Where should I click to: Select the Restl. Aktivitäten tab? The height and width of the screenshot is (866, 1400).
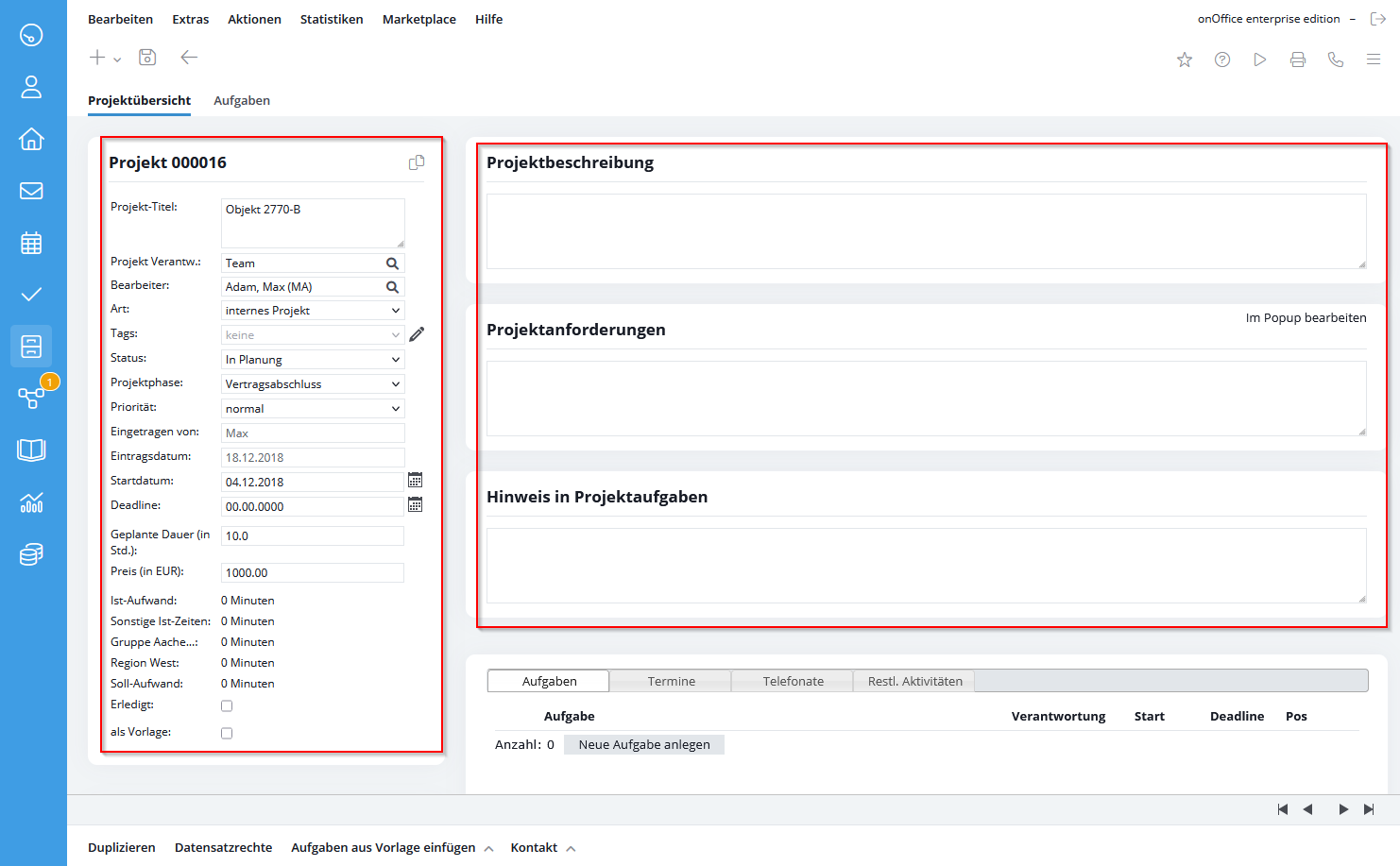point(914,681)
